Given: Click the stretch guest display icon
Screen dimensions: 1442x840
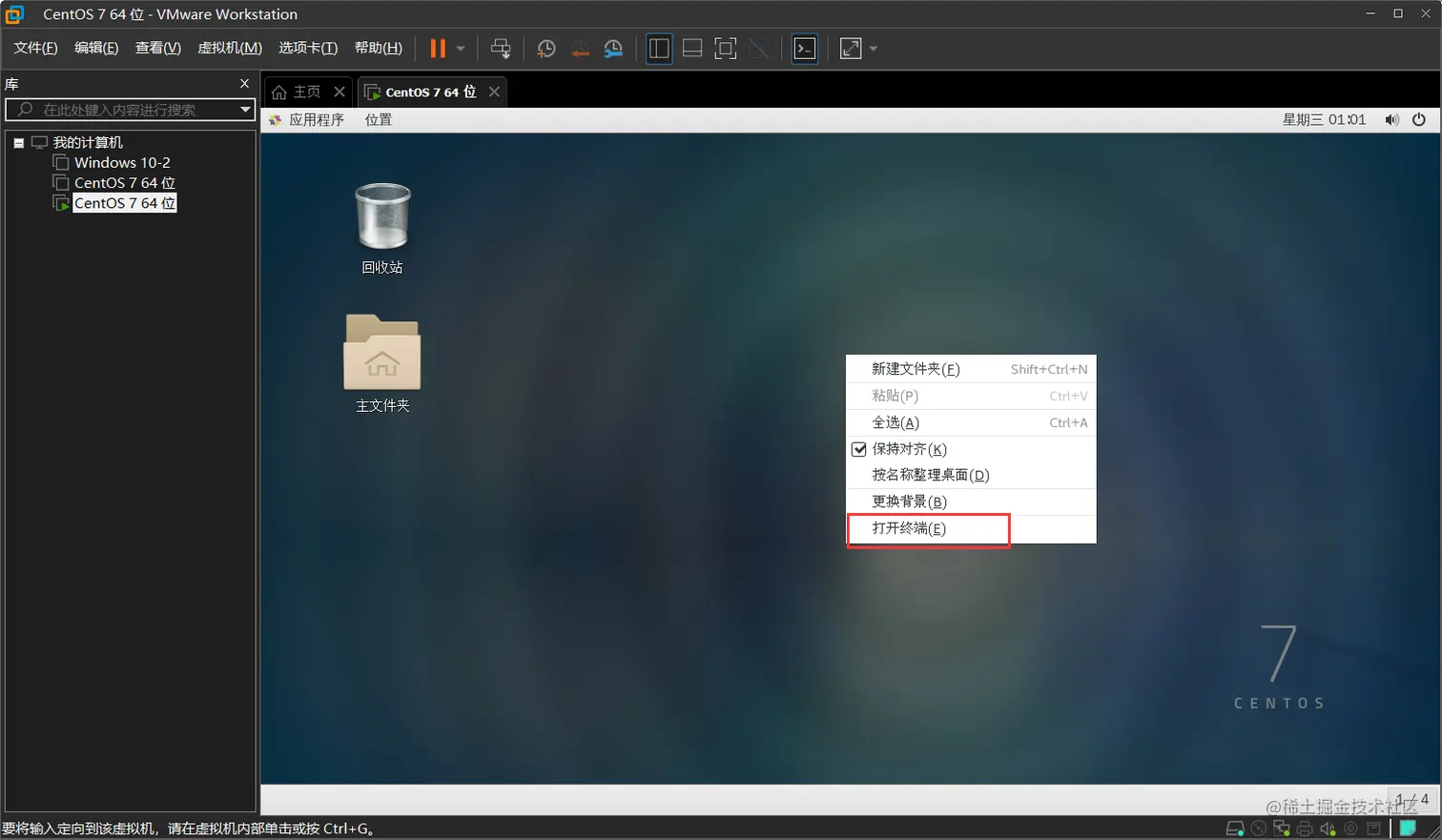Looking at the screenshot, I should pyautogui.click(x=851, y=49).
